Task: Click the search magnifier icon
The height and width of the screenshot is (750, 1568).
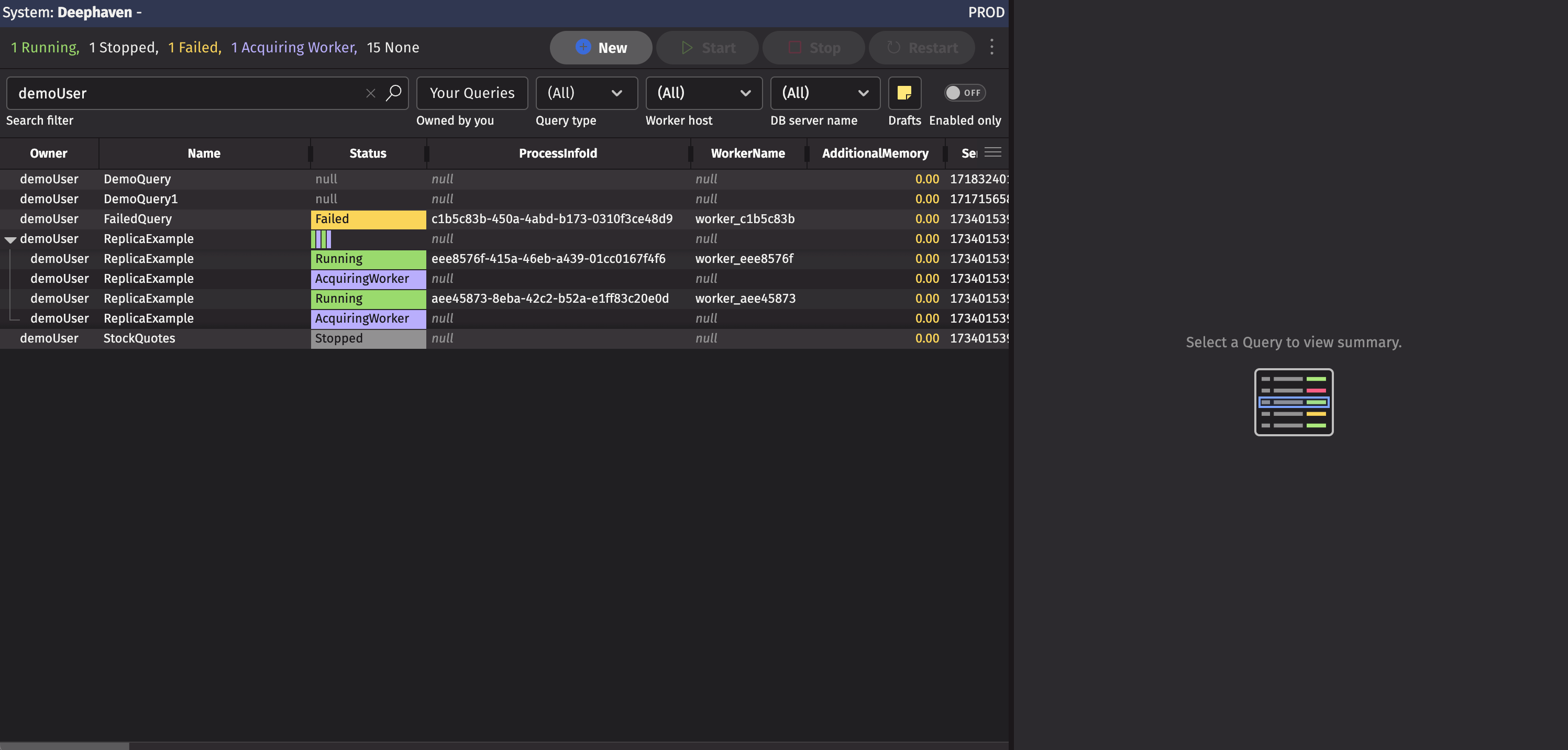Action: (x=394, y=93)
